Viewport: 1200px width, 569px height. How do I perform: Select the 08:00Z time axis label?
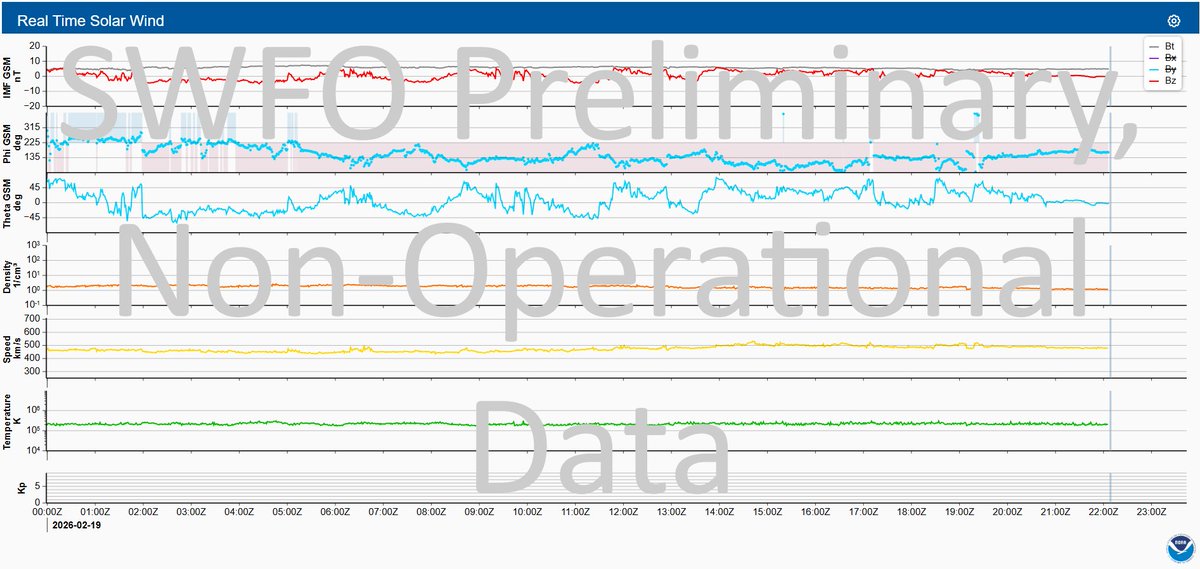click(431, 510)
